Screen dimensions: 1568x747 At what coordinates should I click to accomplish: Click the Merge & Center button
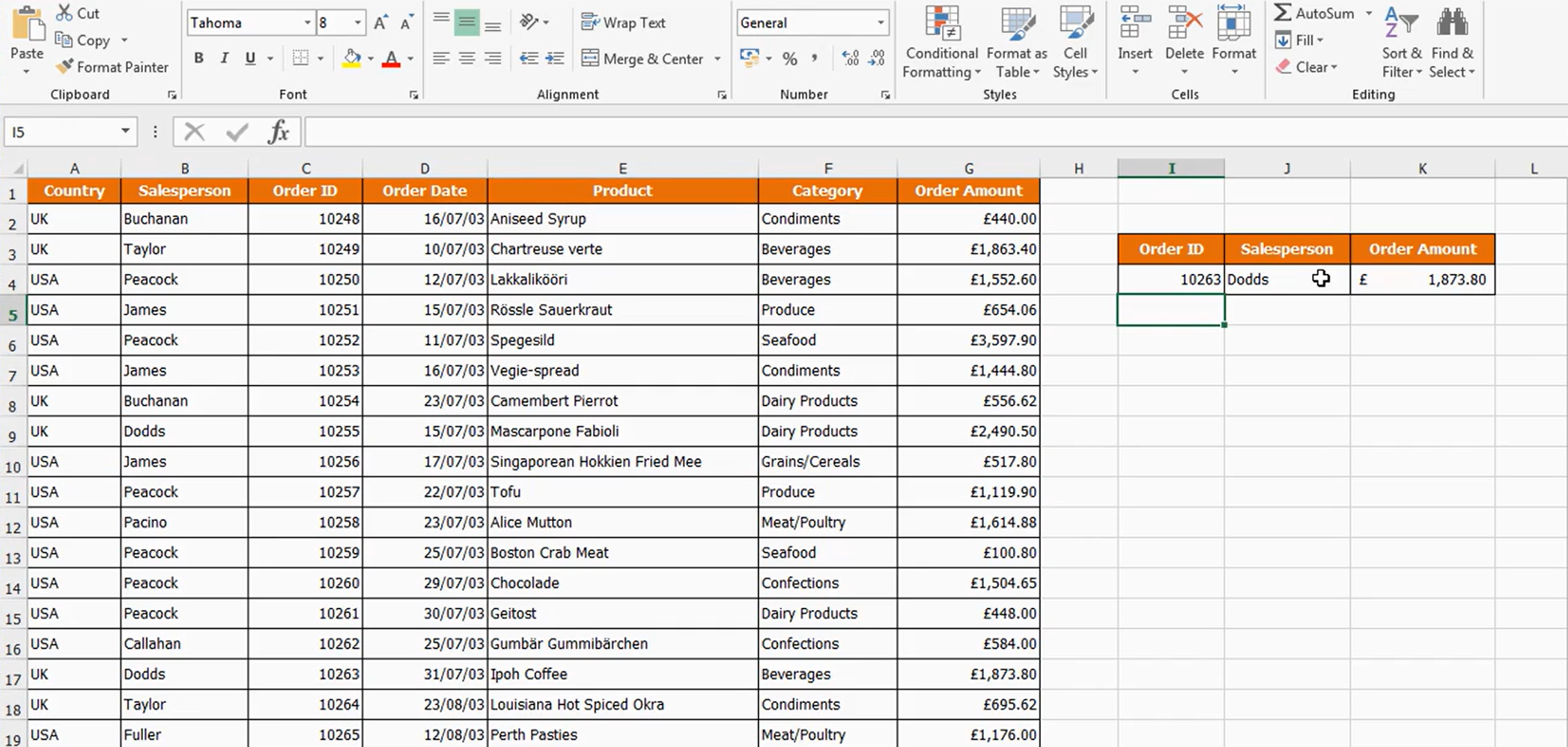click(642, 58)
